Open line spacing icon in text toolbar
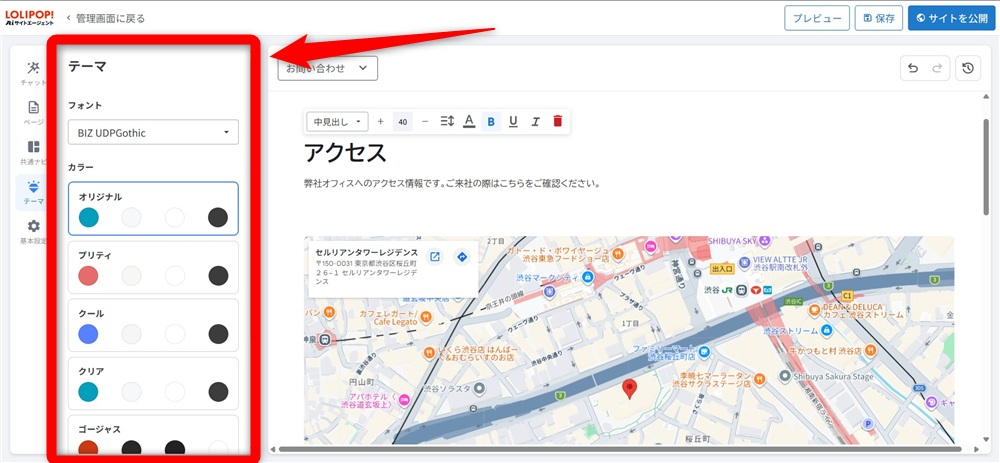1000x463 pixels. pos(447,121)
